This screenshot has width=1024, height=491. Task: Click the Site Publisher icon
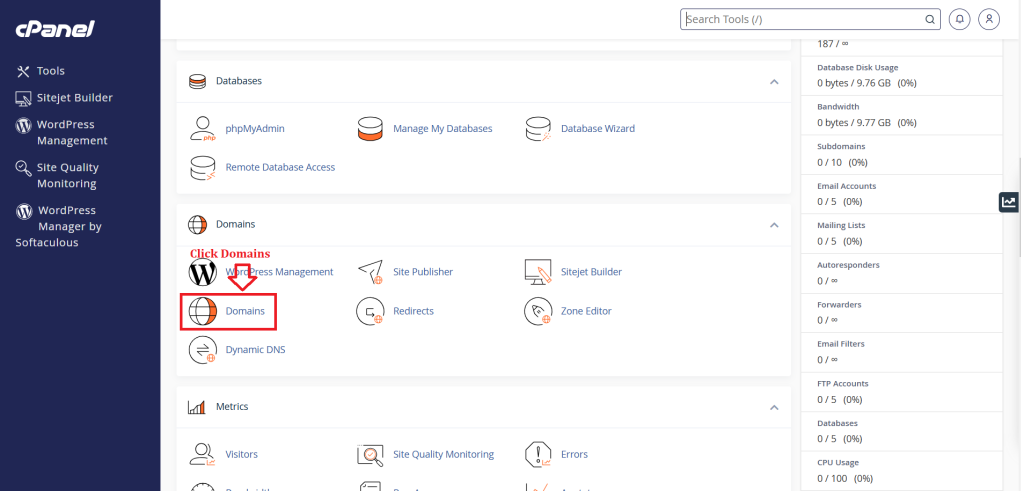point(370,272)
